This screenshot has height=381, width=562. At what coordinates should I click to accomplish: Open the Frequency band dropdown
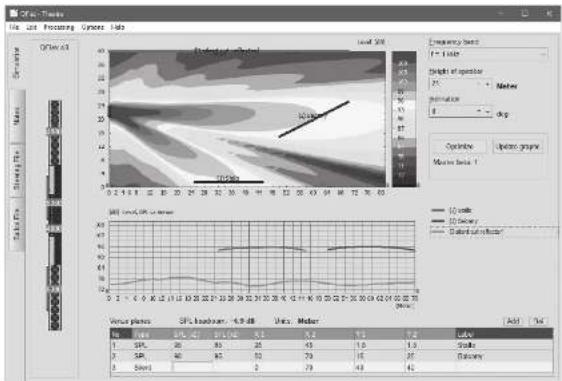tap(488, 54)
